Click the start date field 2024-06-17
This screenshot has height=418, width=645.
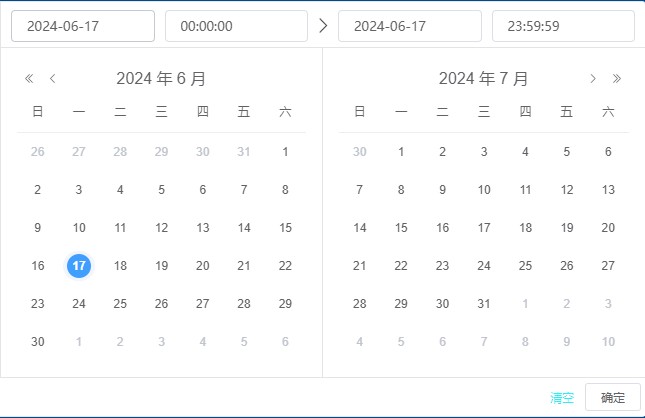pos(83,26)
